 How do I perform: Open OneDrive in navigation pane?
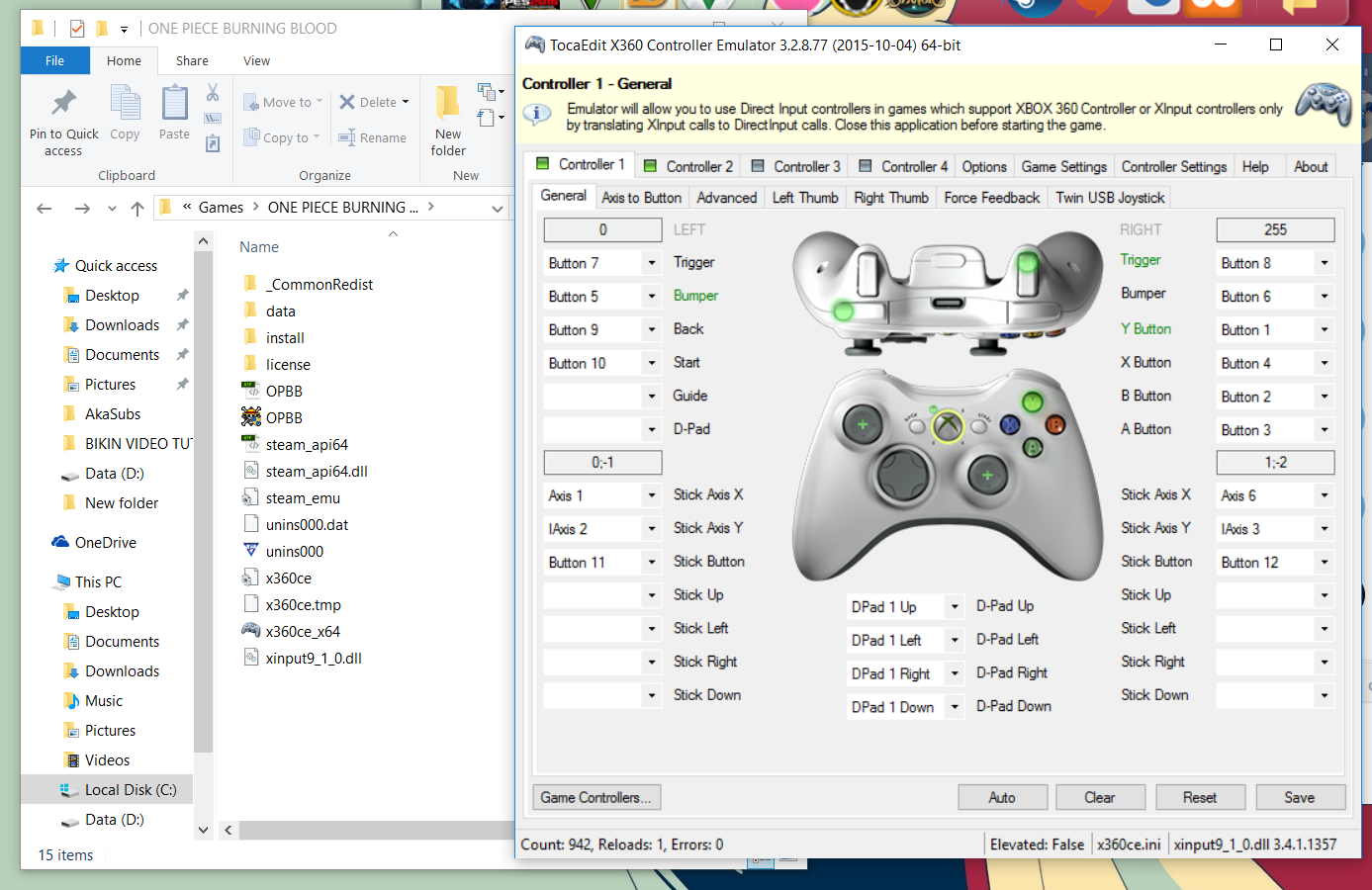pyautogui.click(x=94, y=542)
